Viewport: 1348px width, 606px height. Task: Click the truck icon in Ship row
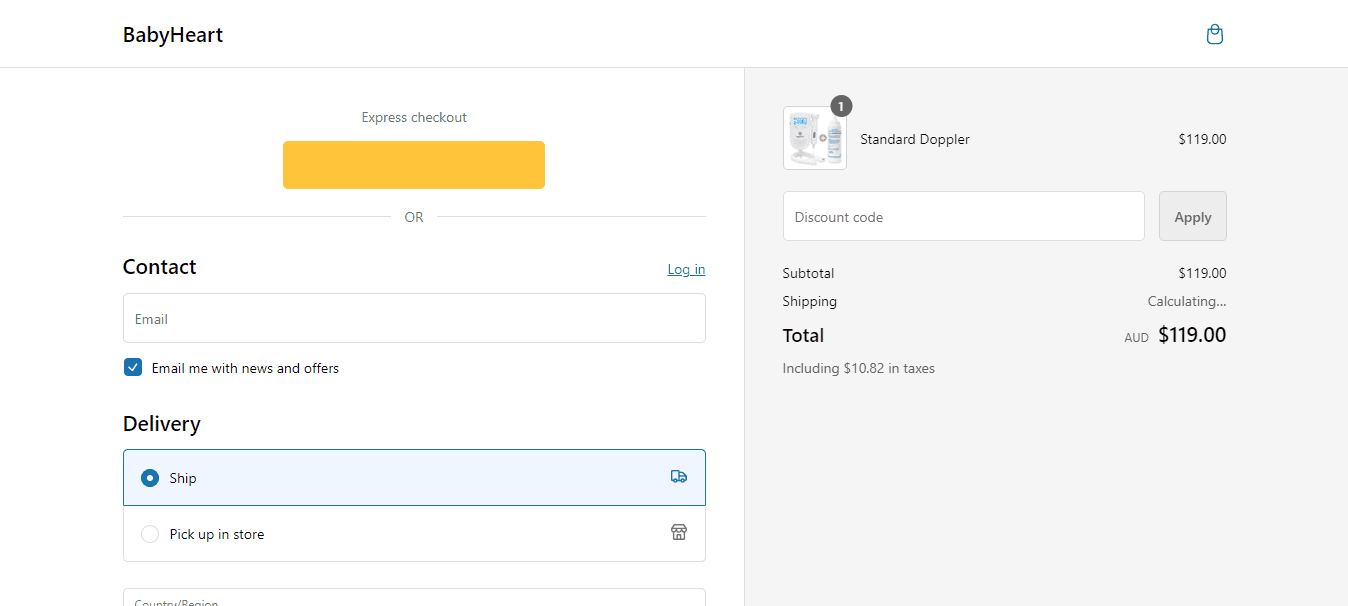(679, 477)
